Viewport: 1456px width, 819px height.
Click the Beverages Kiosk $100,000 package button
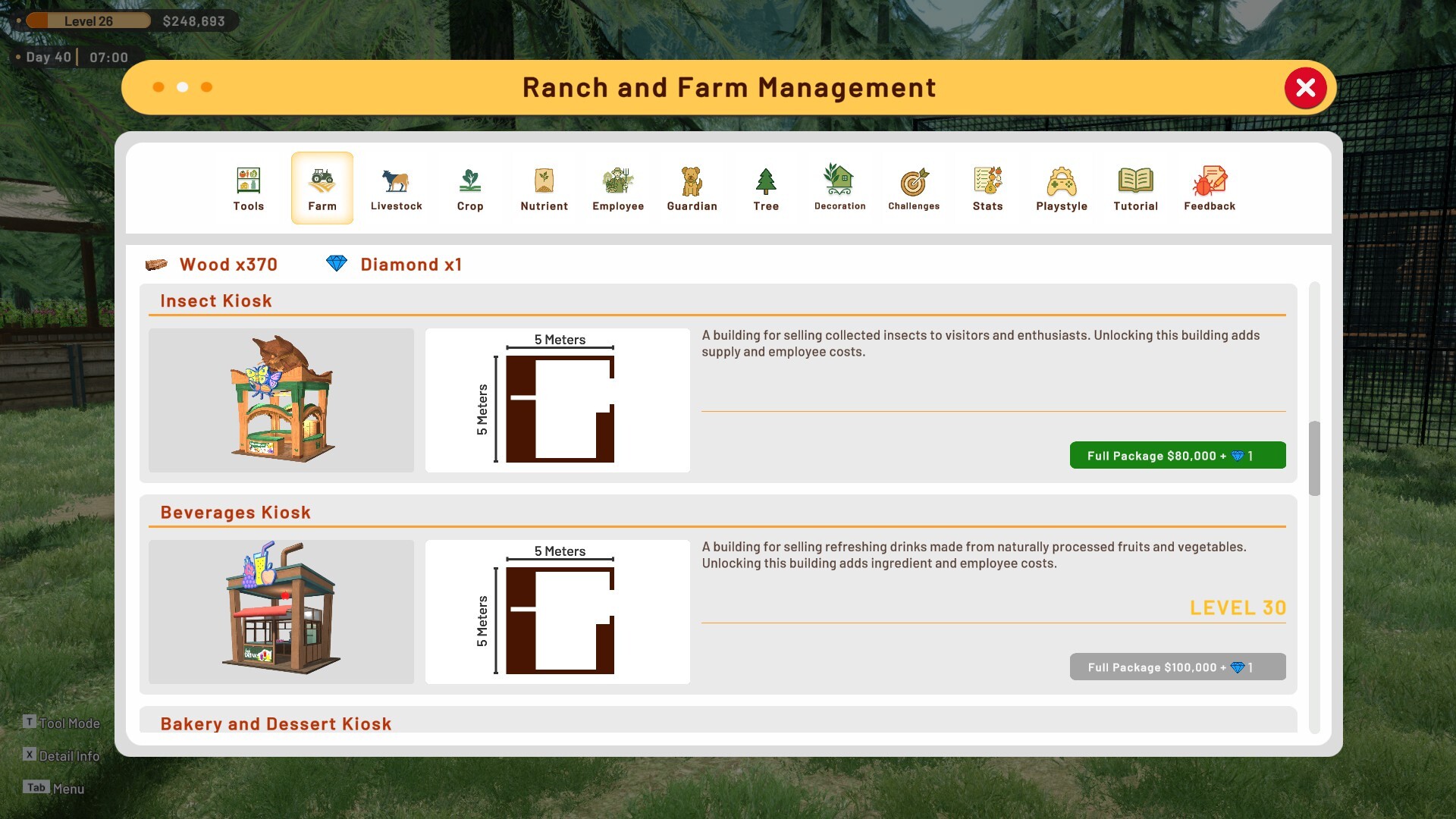[x=1178, y=667]
